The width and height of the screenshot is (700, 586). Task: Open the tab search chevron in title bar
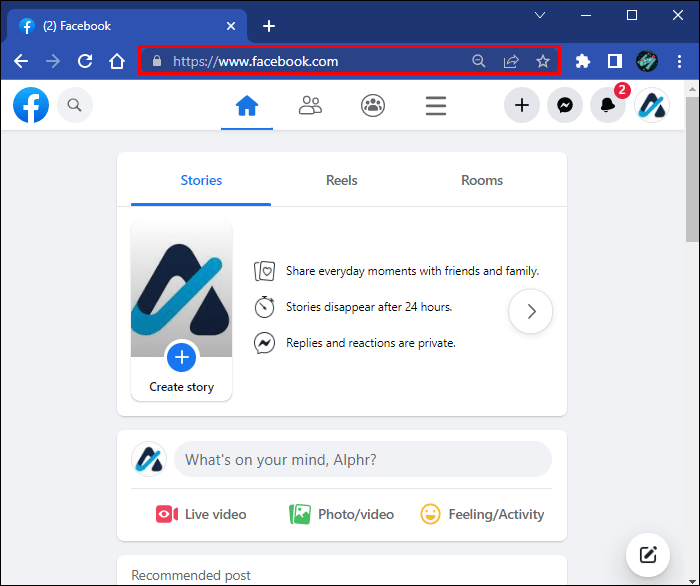coord(540,16)
